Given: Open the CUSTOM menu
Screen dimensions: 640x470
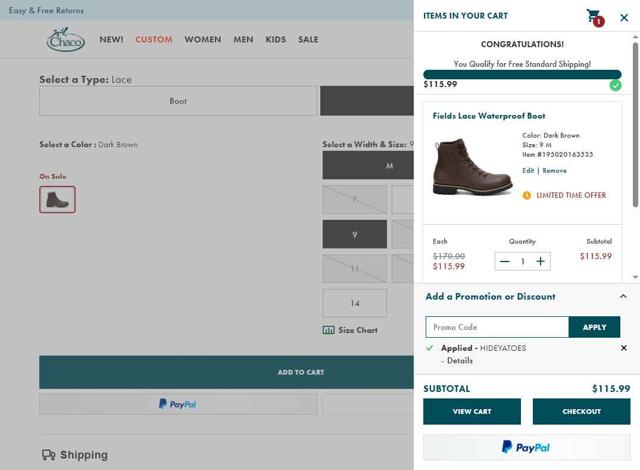Looking at the screenshot, I should pyautogui.click(x=153, y=40).
